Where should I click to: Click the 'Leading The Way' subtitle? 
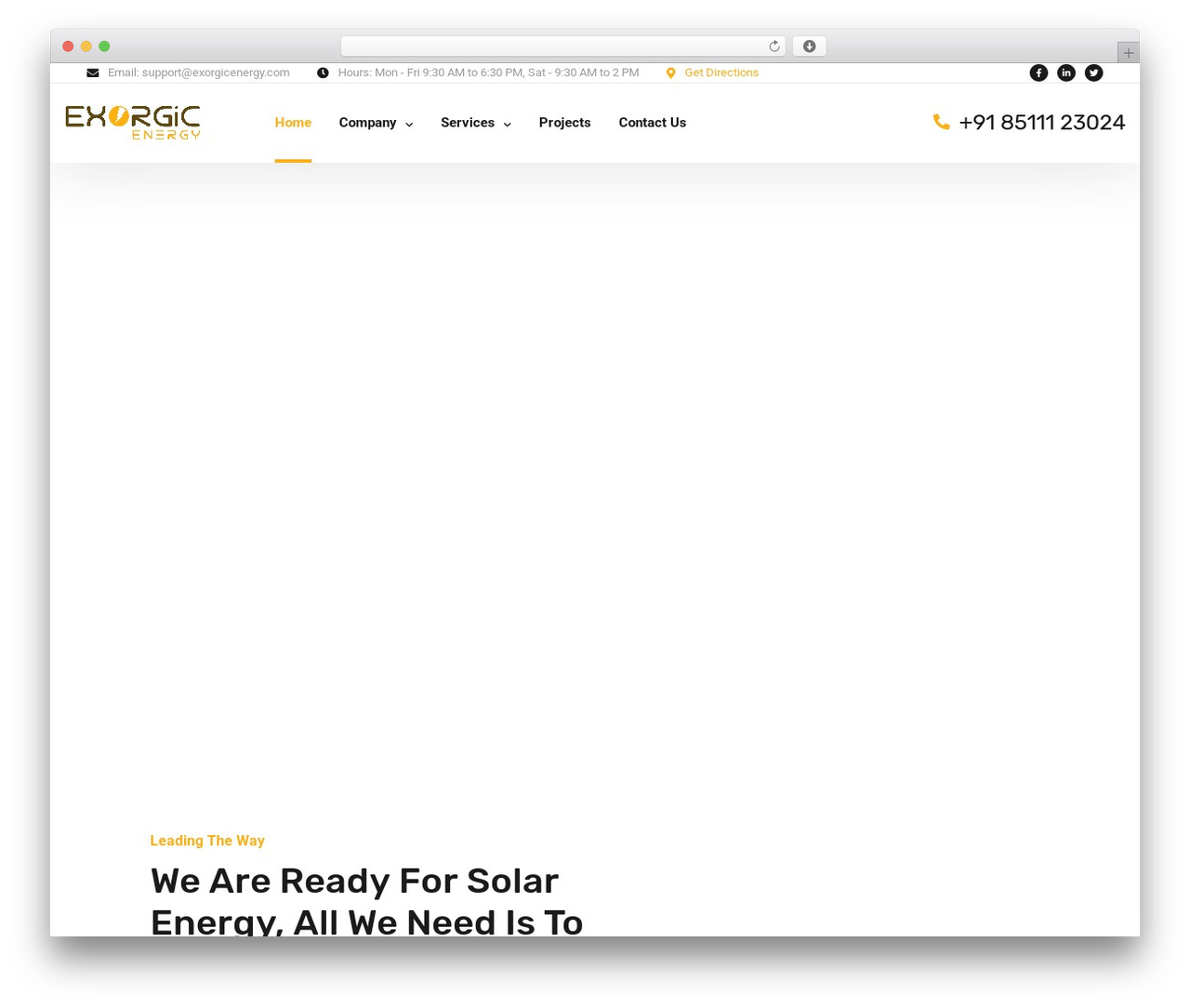click(x=207, y=841)
